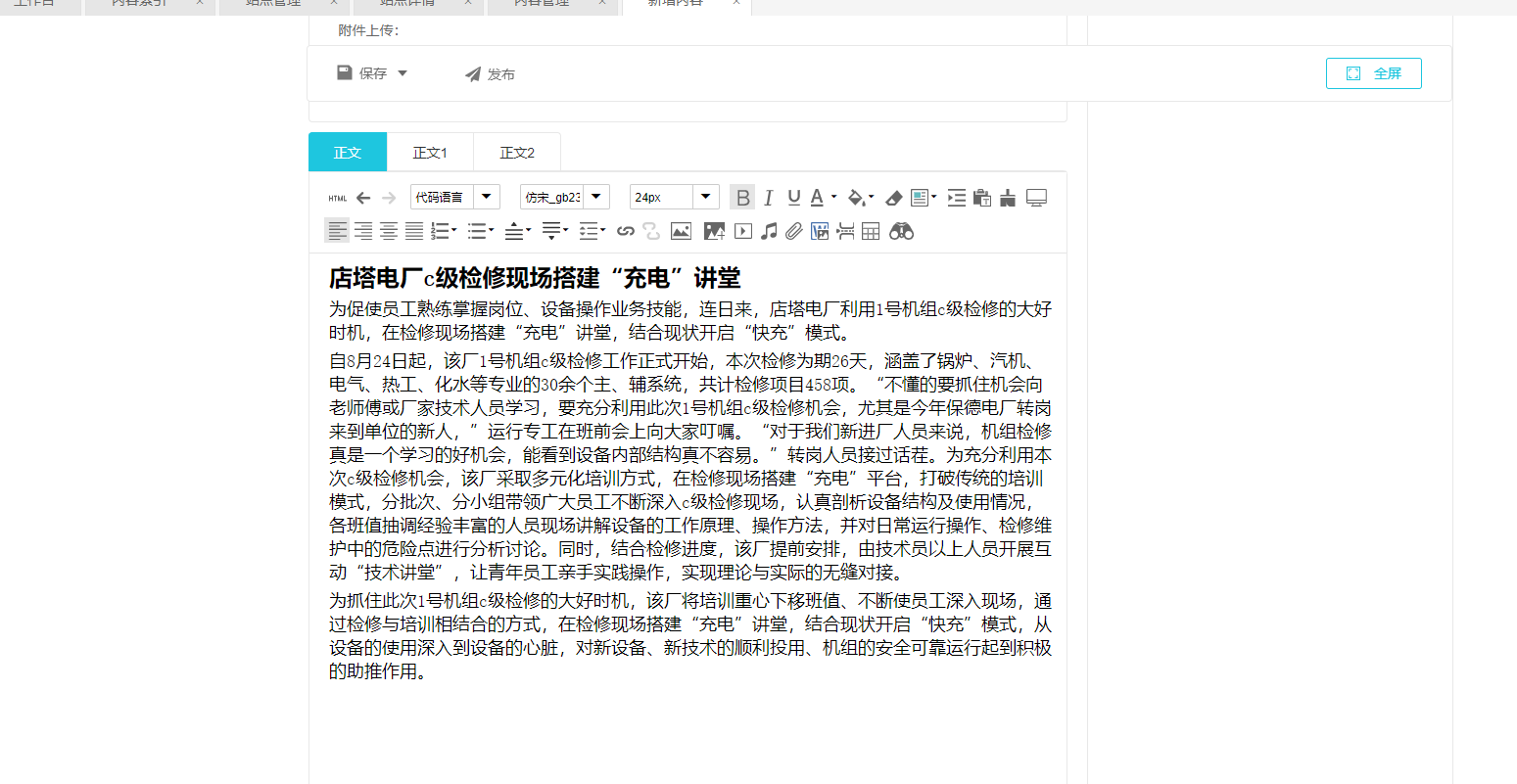Image resolution: width=1517 pixels, height=784 pixels.
Task: Click the 全屏 fullscreen button
Action: [x=1373, y=73]
